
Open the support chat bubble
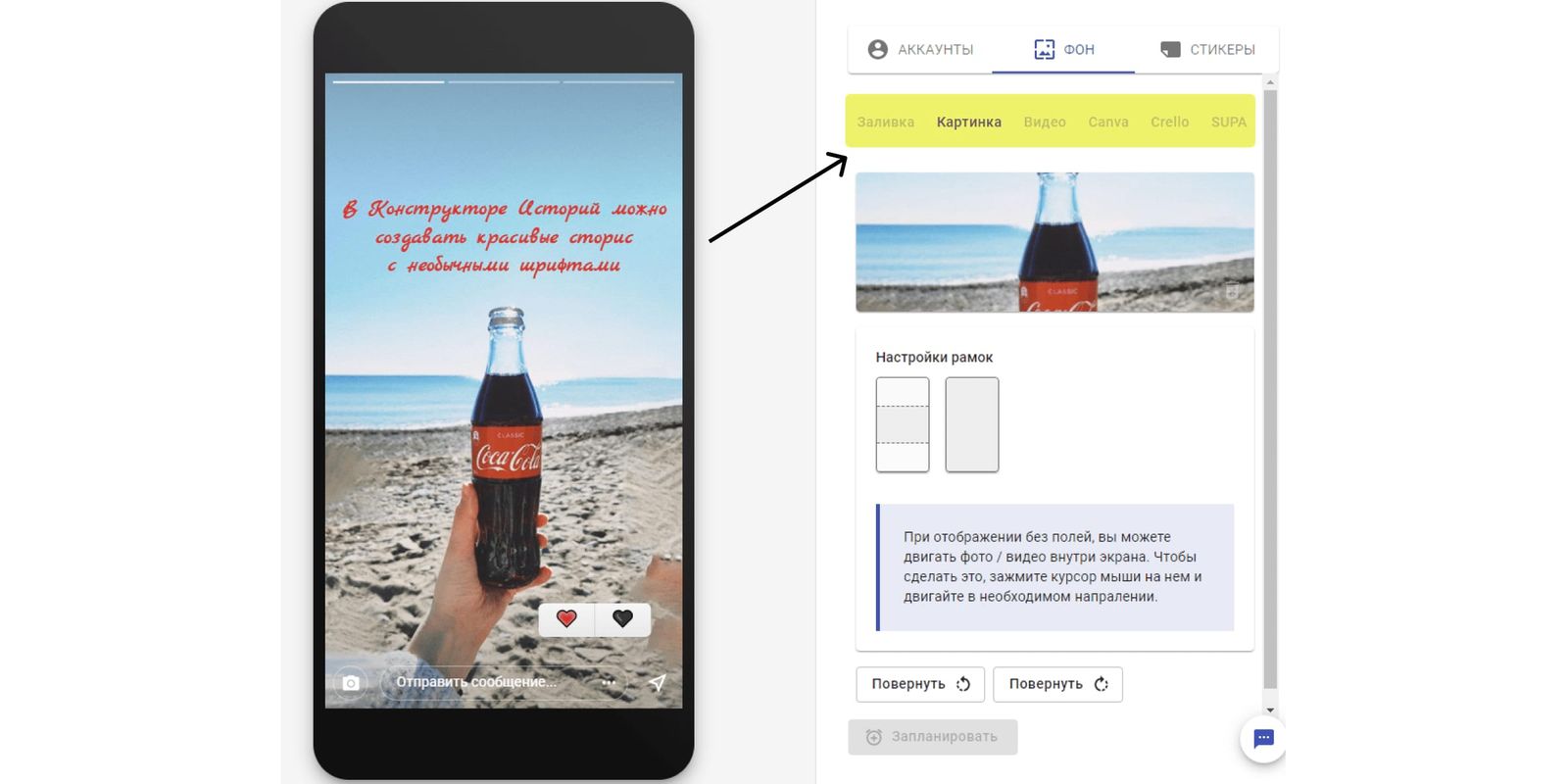tap(1263, 738)
